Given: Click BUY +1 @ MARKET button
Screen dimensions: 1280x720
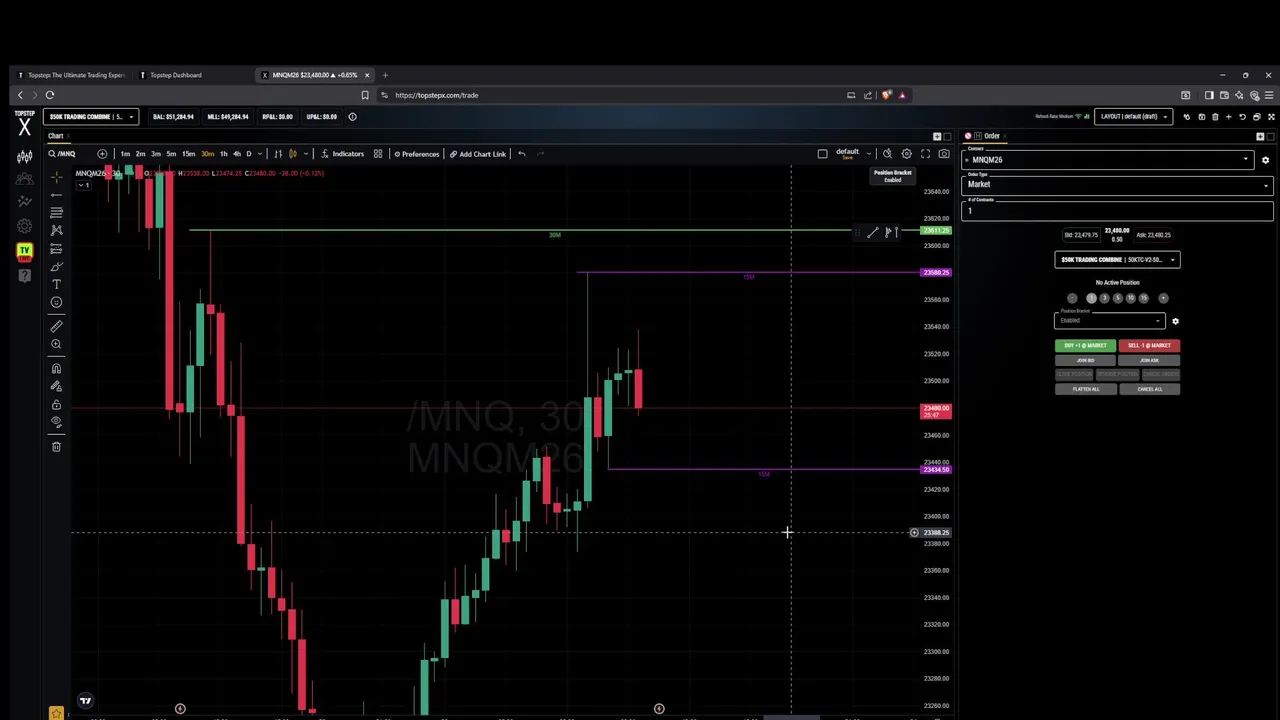Looking at the screenshot, I should pos(1085,346).
